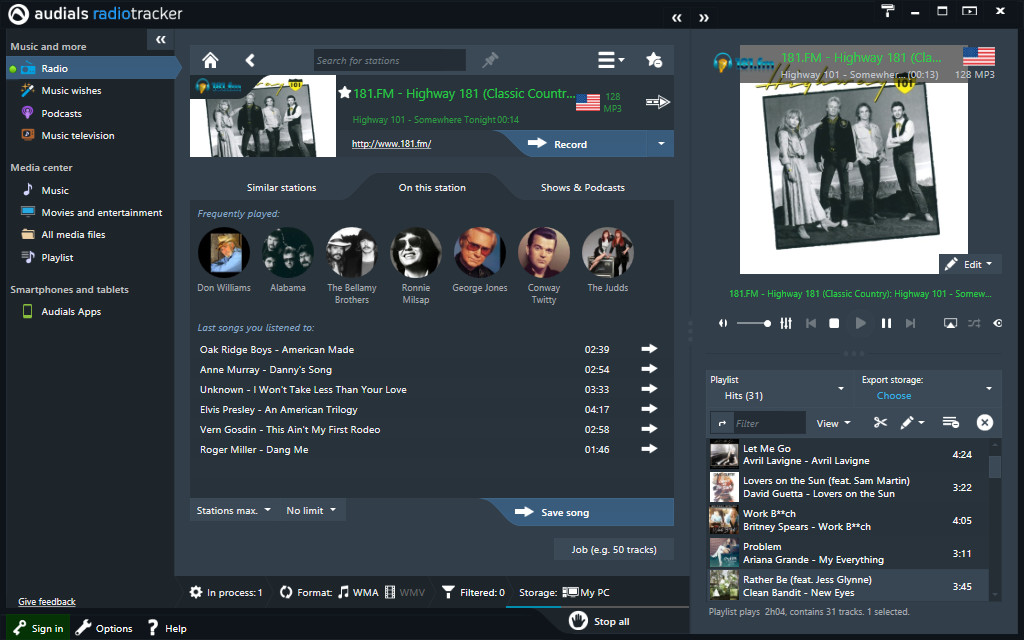This screenshot has width=1024, height=640.
Task: Click the Format refresh icon in status bar
Action: pos(286,592)
